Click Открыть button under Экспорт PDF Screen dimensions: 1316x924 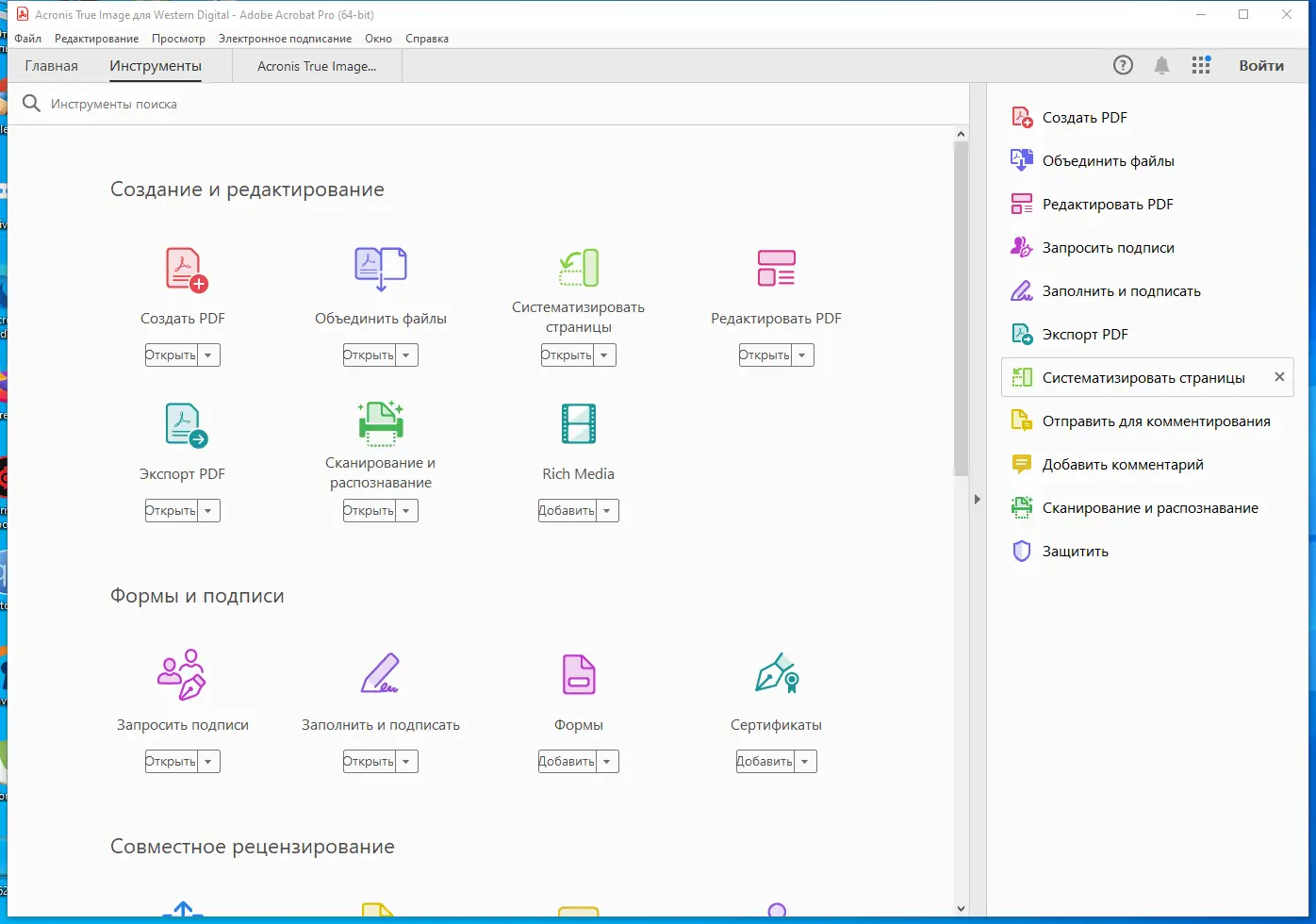(x=171, y=511)
